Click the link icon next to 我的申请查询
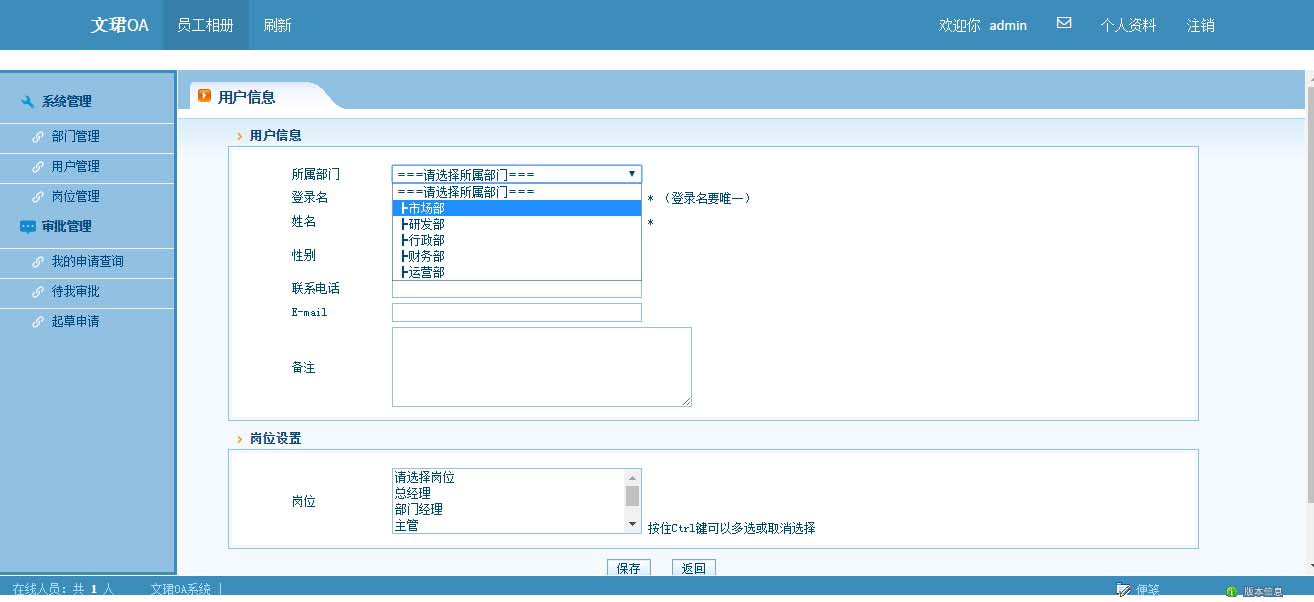This screenshot has height=602, width=1314. coord(38,262)
